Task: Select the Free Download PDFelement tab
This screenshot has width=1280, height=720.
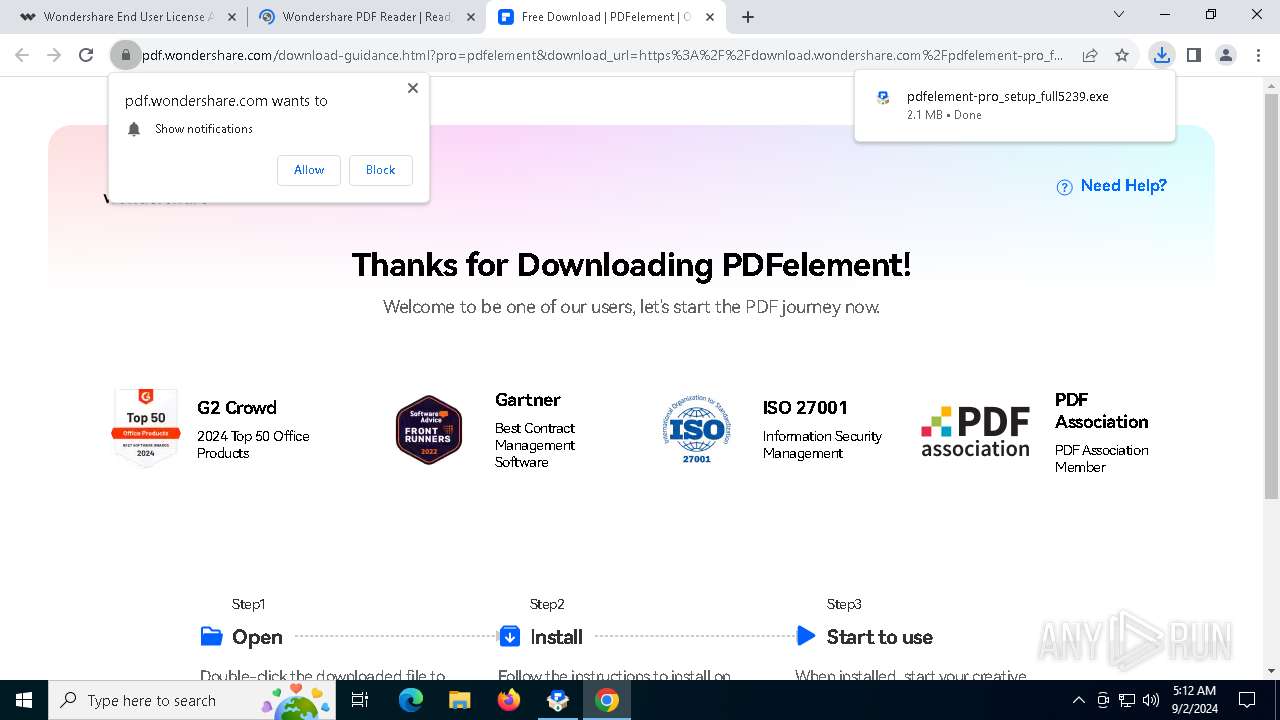Action: 606,17
